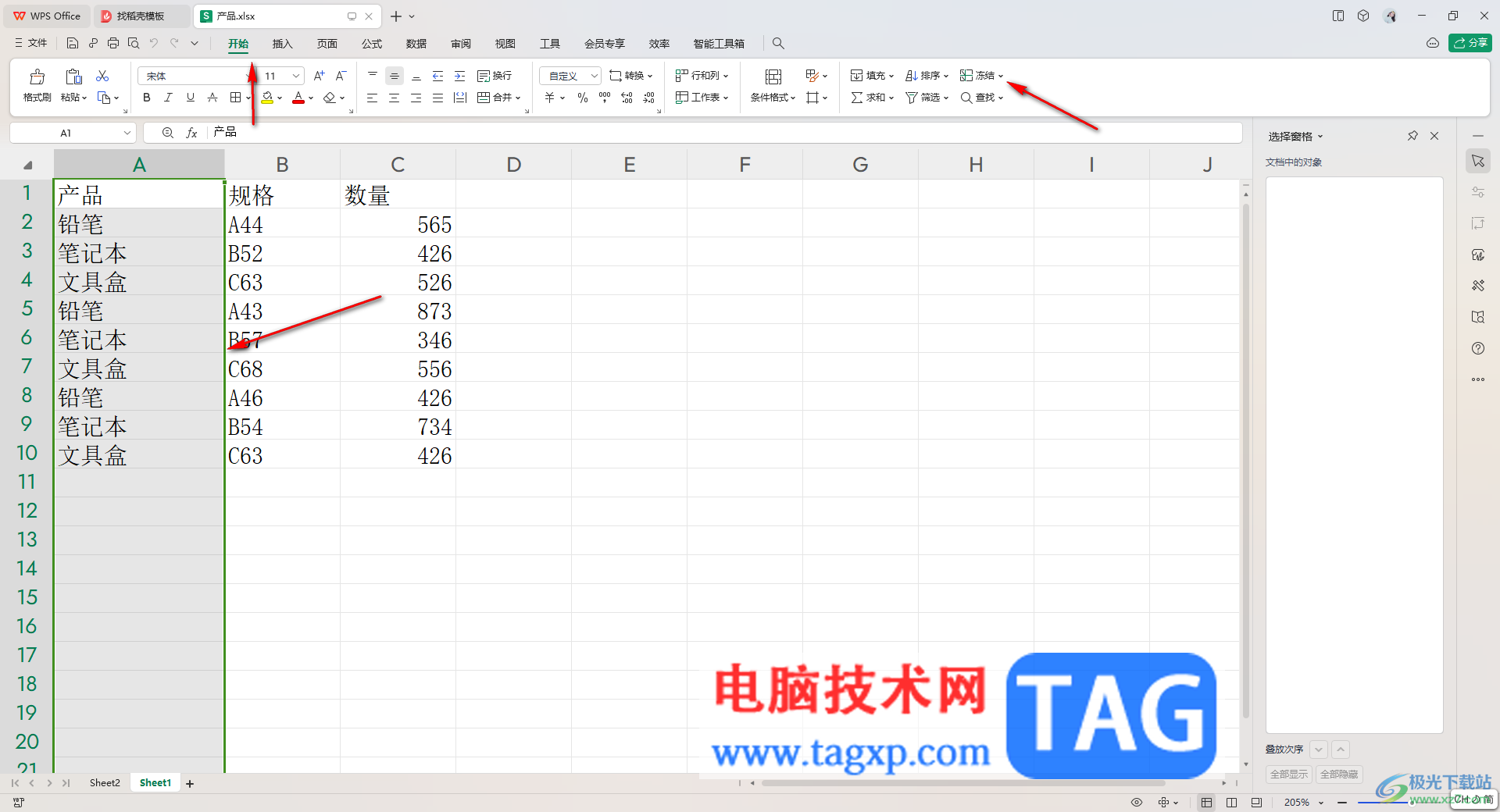
Task: Click the fx insert function icon
Action: click(191, 133)
